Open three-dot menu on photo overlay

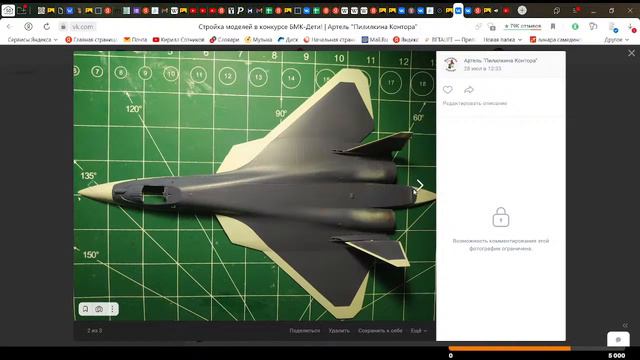click(x=112, y=309)
